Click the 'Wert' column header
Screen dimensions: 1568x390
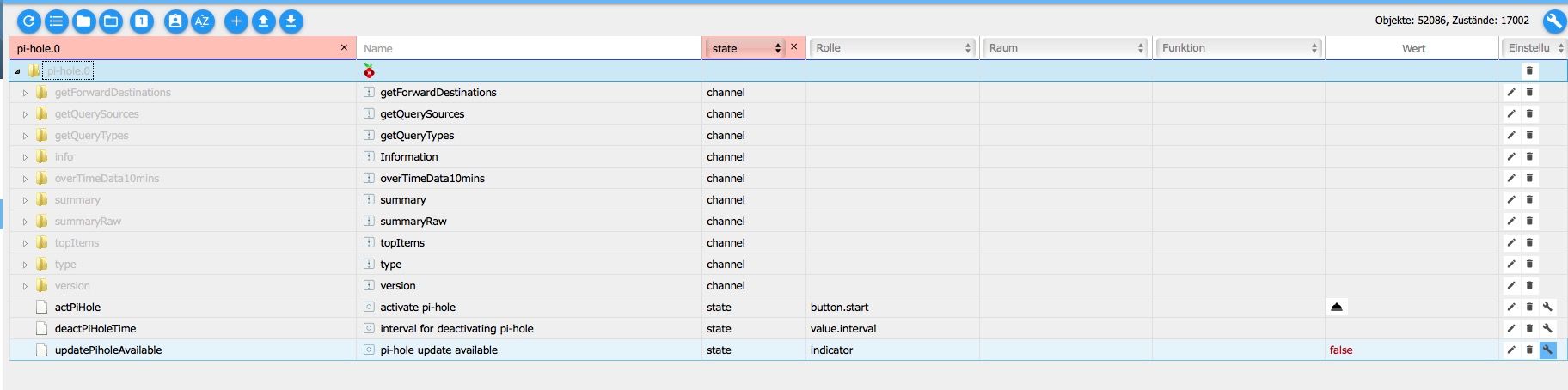(x=1413, y=48)
